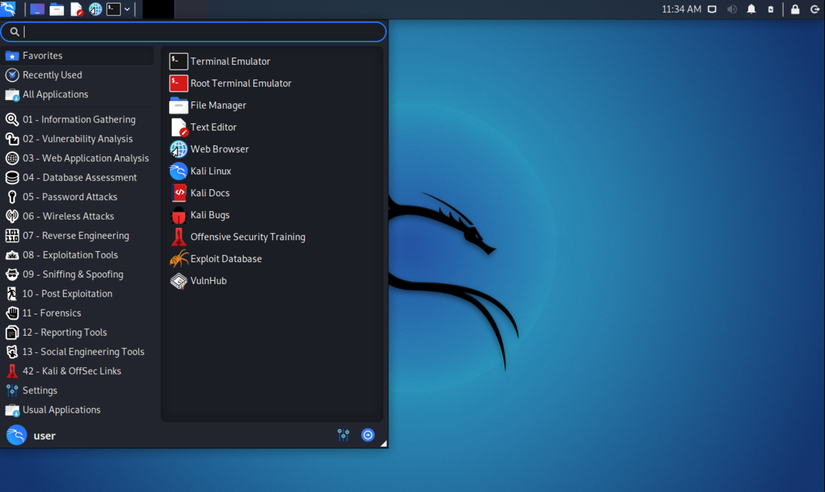Open 04 - Database Assessment category
Image resolution: width=825 pixels, height=492 pixels.
(77, 177)
